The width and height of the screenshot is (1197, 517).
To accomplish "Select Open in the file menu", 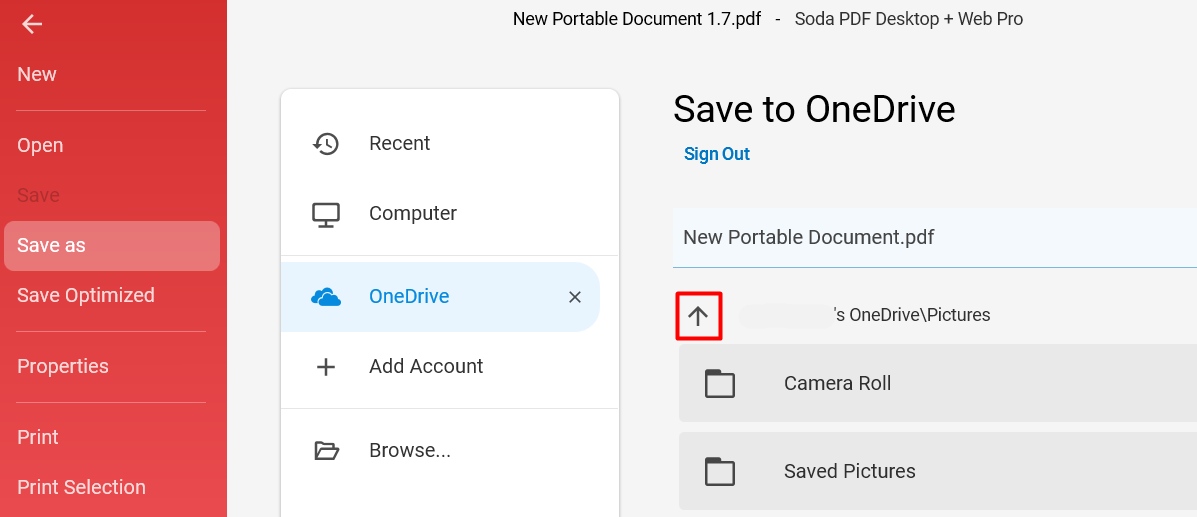I will pyautogui.click(x=40, y=146).
